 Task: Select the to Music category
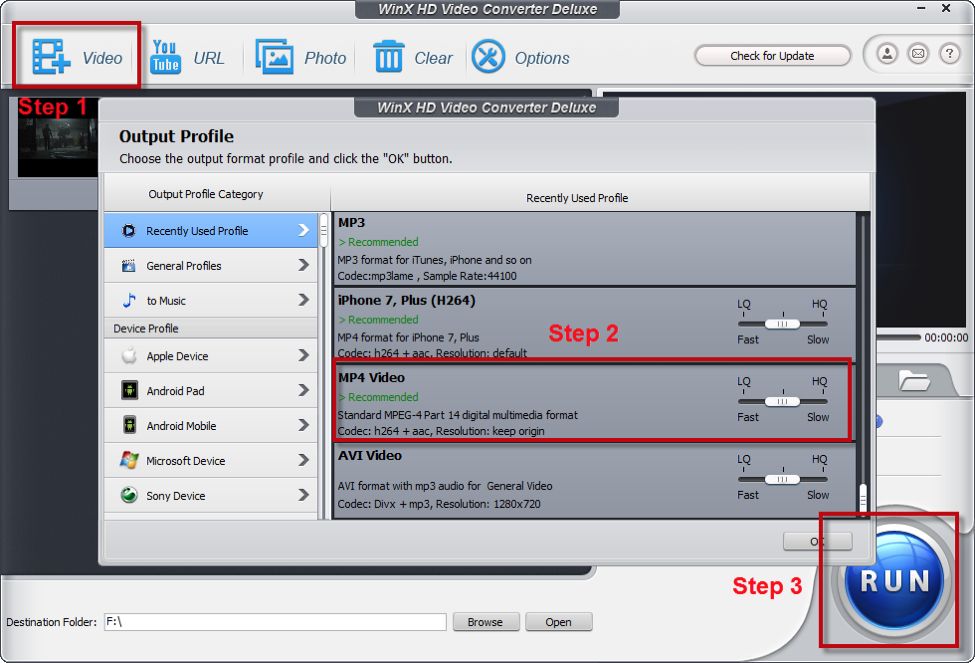(x=211, y=300)
